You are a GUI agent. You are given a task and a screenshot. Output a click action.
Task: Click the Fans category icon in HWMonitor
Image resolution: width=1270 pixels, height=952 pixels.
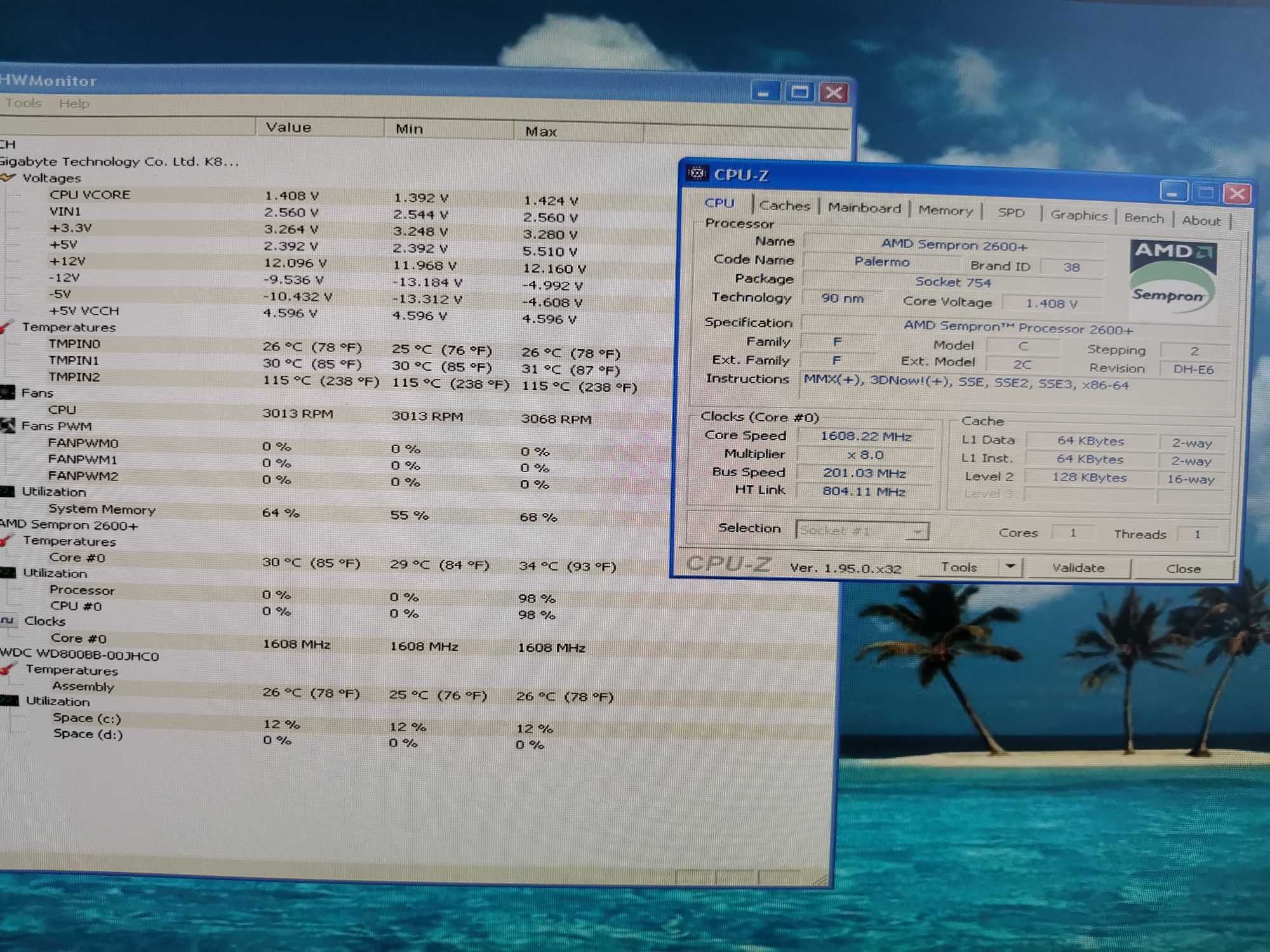(x=8, y=393)
